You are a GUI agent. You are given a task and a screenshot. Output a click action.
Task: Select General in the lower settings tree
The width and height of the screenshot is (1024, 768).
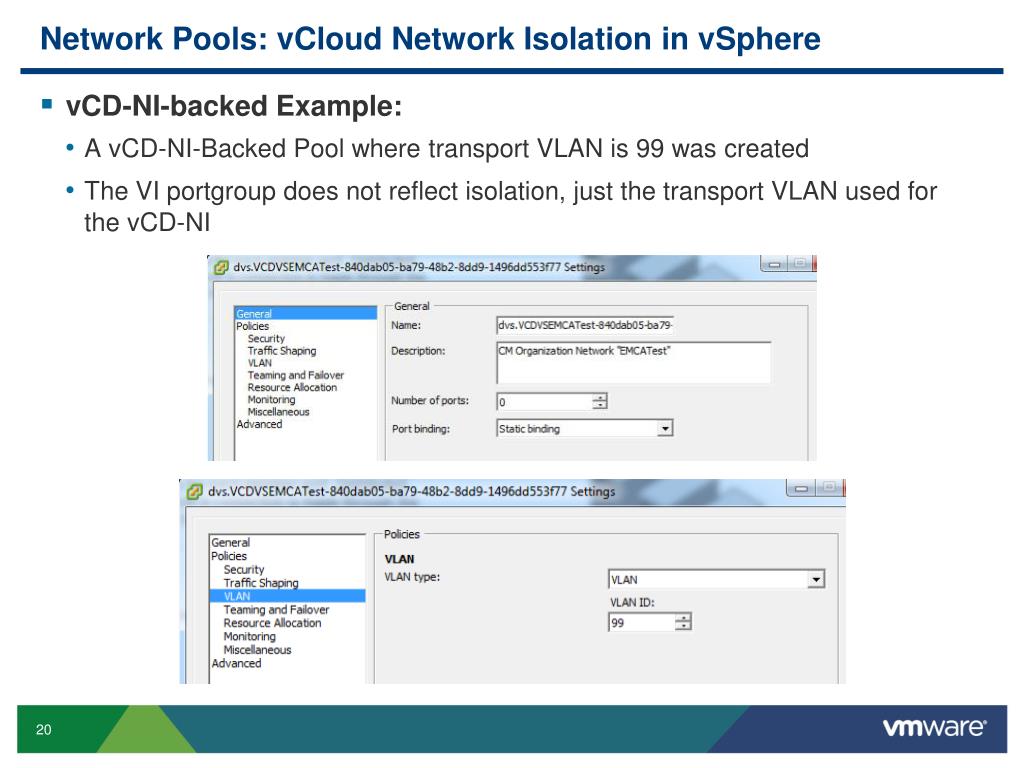click(231, 542)
